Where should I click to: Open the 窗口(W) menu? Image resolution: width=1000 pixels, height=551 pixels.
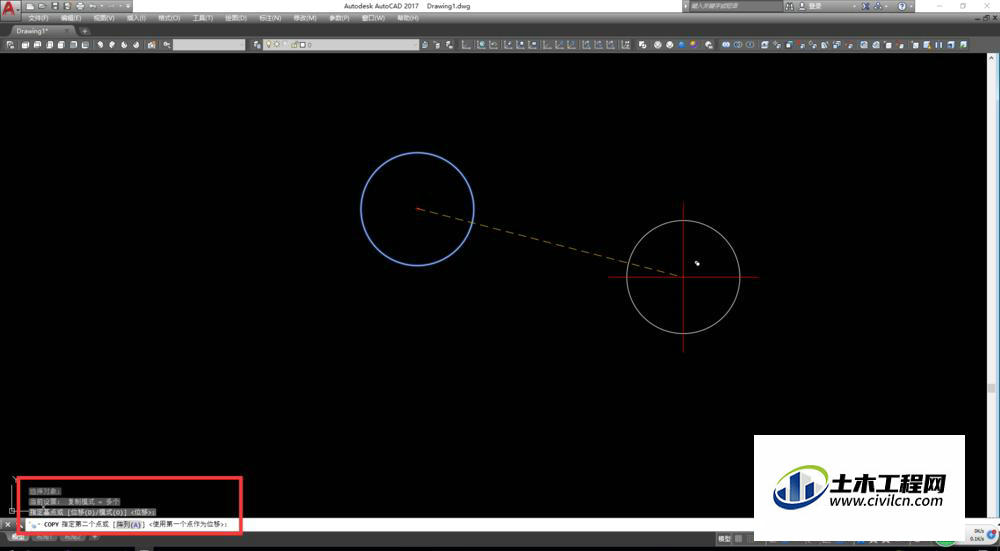373,18
